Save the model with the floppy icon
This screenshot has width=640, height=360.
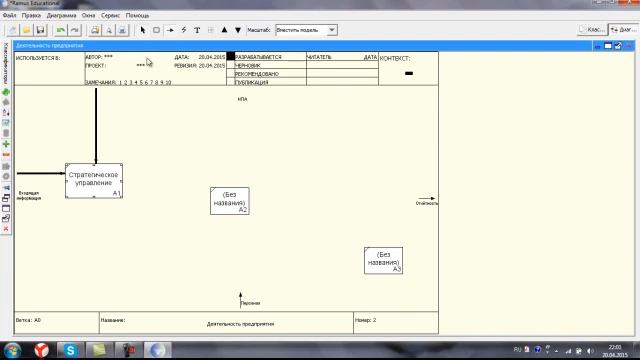pyautogui.click(x=40, y=30)
